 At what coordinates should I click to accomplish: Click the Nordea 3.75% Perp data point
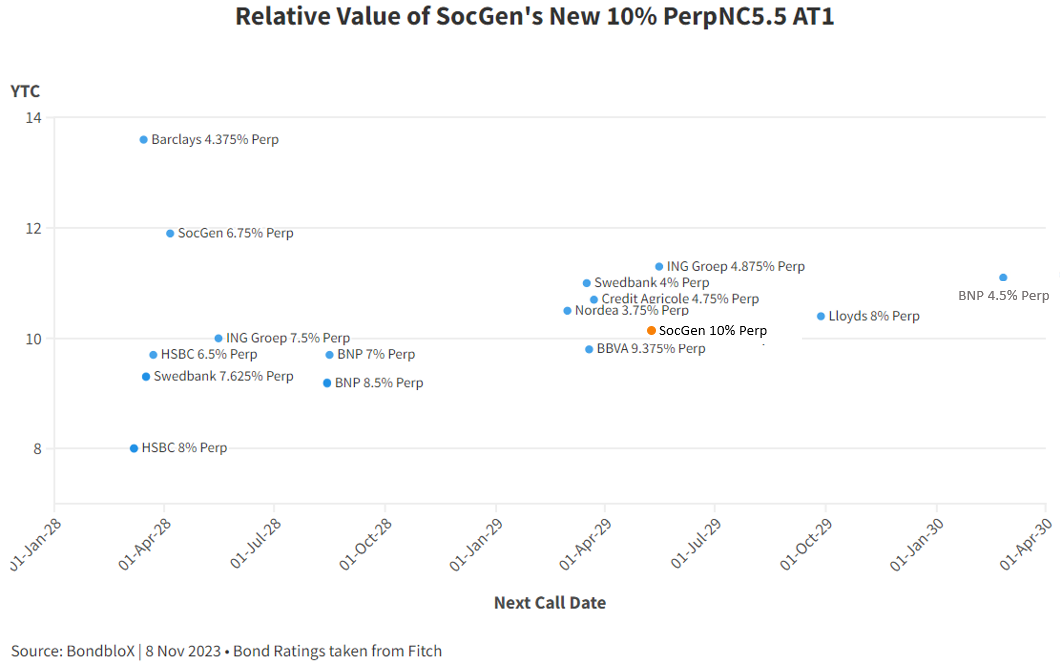click(567, 311)
